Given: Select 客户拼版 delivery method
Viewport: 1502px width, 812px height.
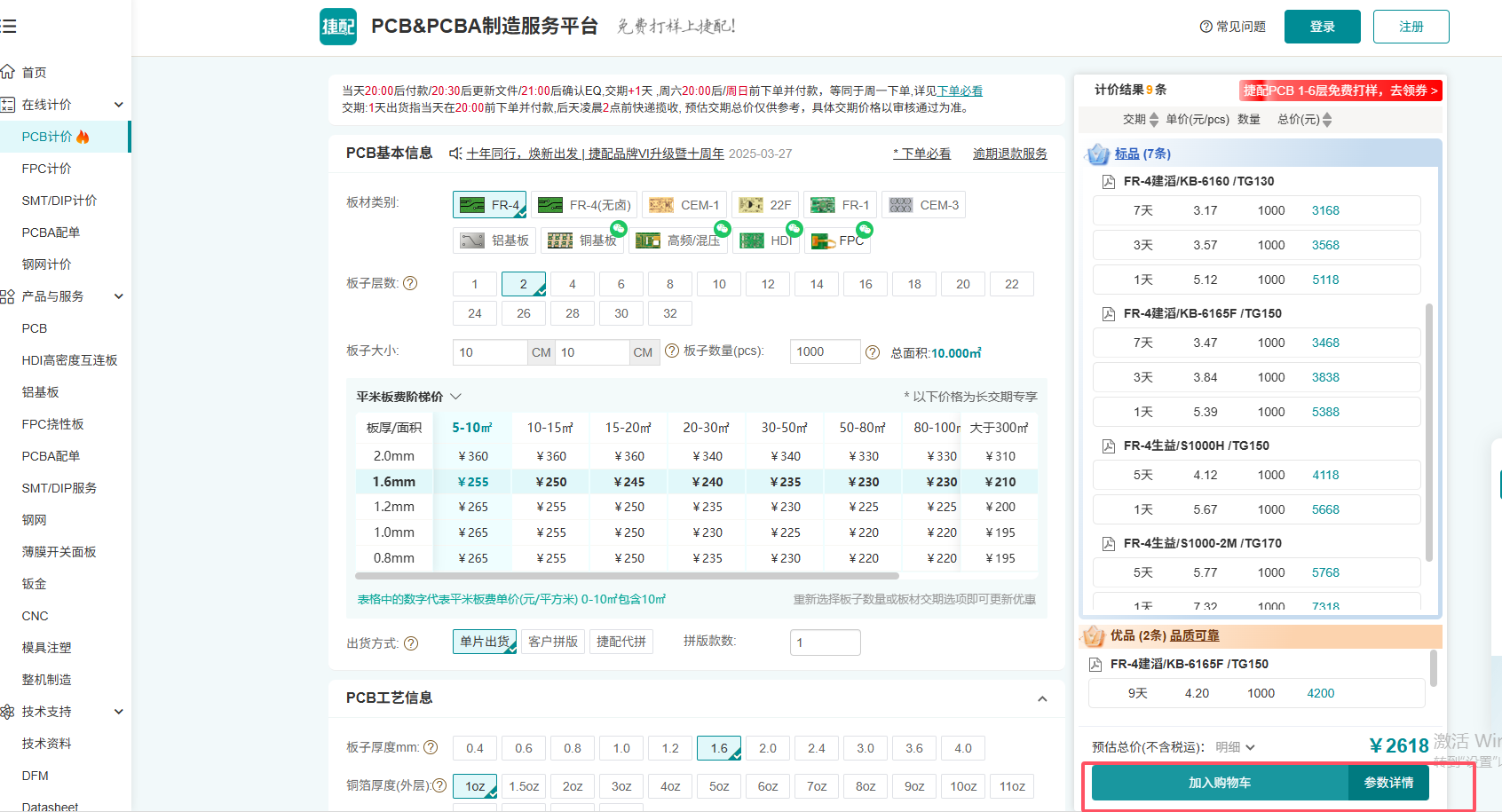Looking at the screenshot, I should pos(553,642).
